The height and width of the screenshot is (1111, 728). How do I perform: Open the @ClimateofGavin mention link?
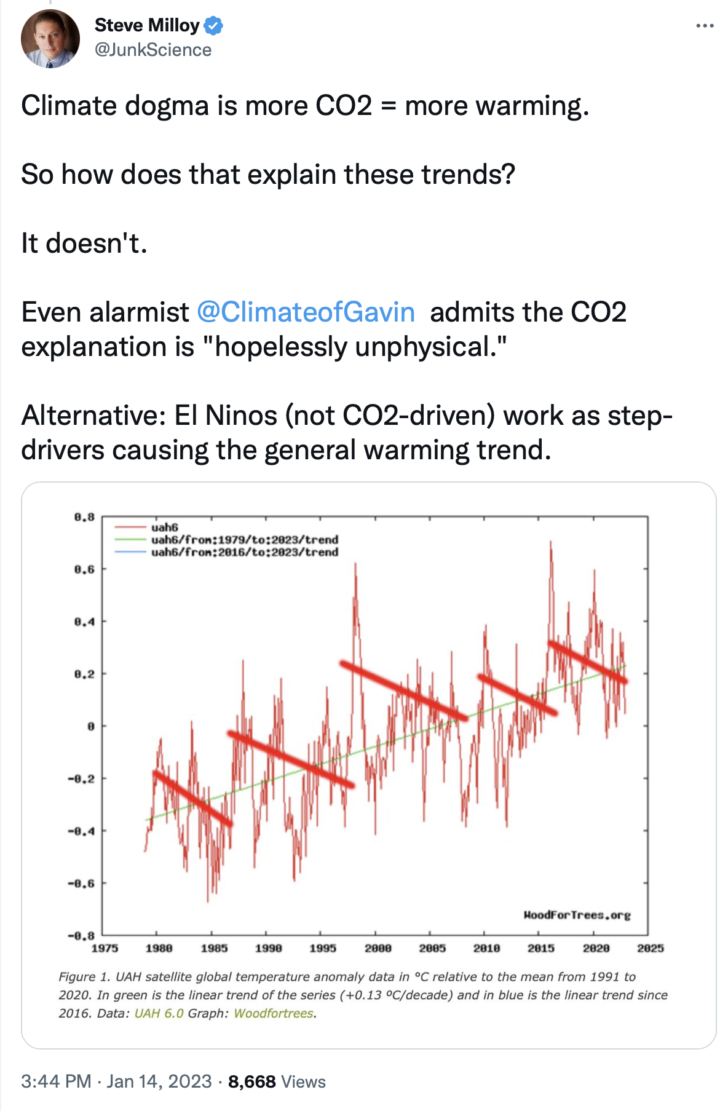pyautogui.click(x=306, y=312)
